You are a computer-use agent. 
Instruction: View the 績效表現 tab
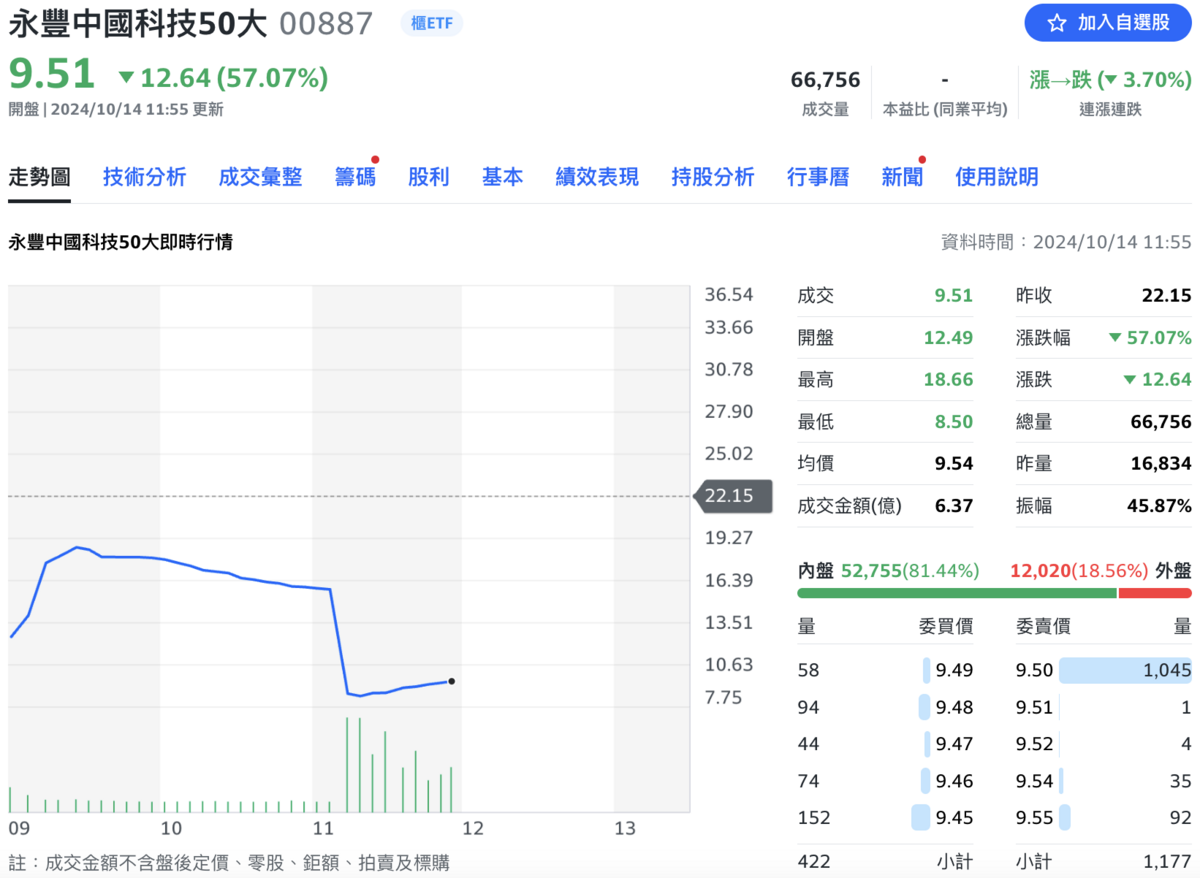pyautogui.click(x=597, y=177)
